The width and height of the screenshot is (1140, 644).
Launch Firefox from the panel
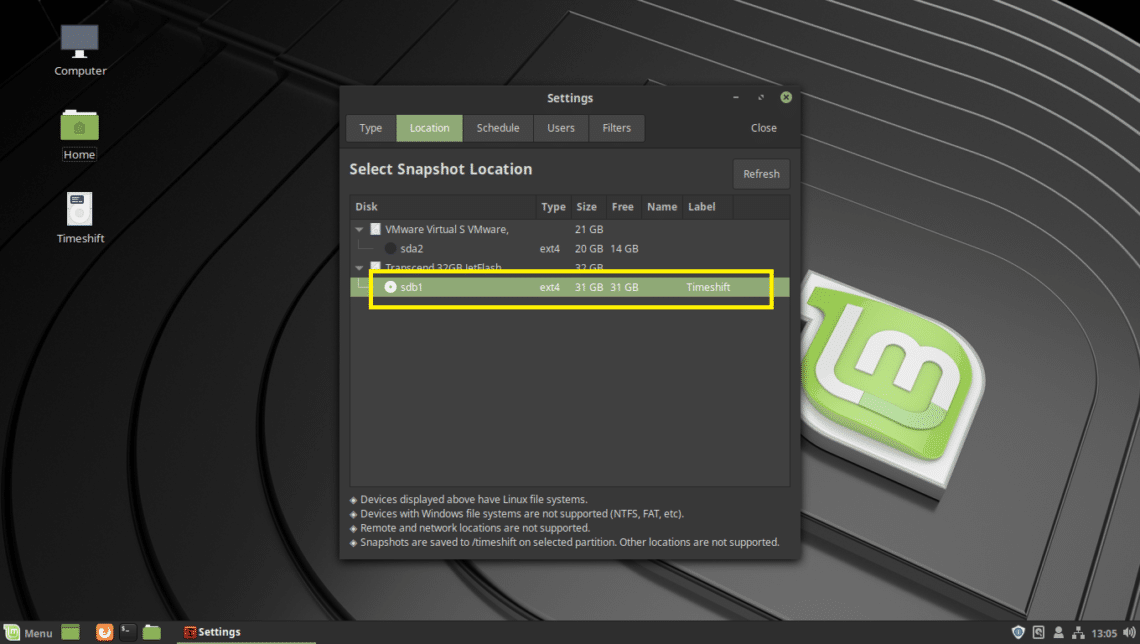105,632
